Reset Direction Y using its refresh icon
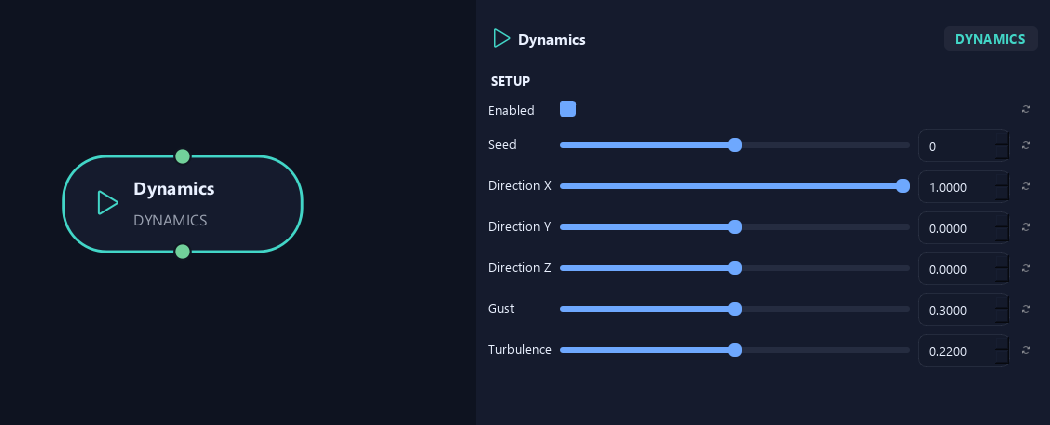This screenshot has height=425, width=1050. pyautogui.click(x=1025, y=227)
